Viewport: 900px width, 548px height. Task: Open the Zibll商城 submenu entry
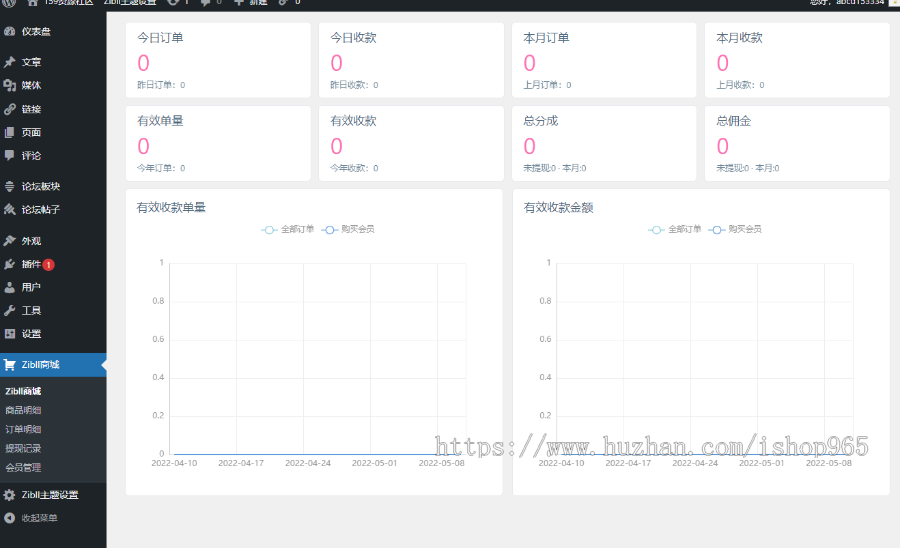point(24,391)
